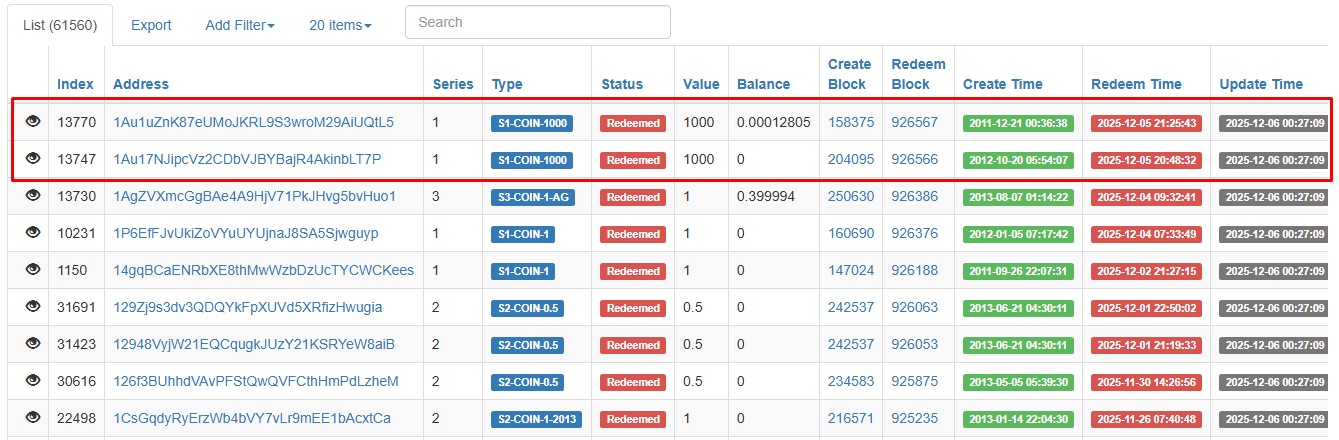The height and width of the screenshot is (440, 1339).
Task: Click redeem time 2025-12-05 20:48:32
Action: (x=1146, y=160)
